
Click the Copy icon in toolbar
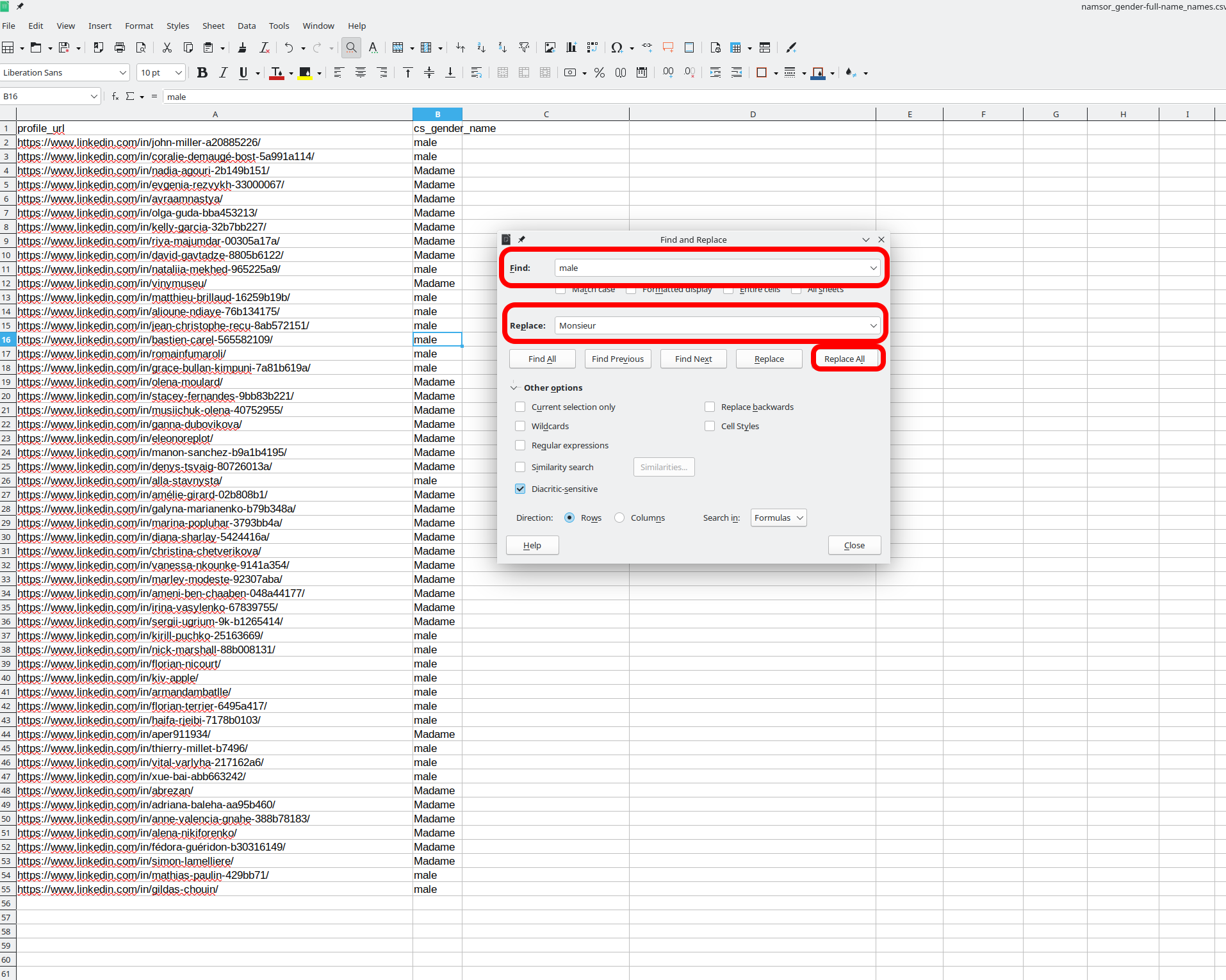[188, 47]
